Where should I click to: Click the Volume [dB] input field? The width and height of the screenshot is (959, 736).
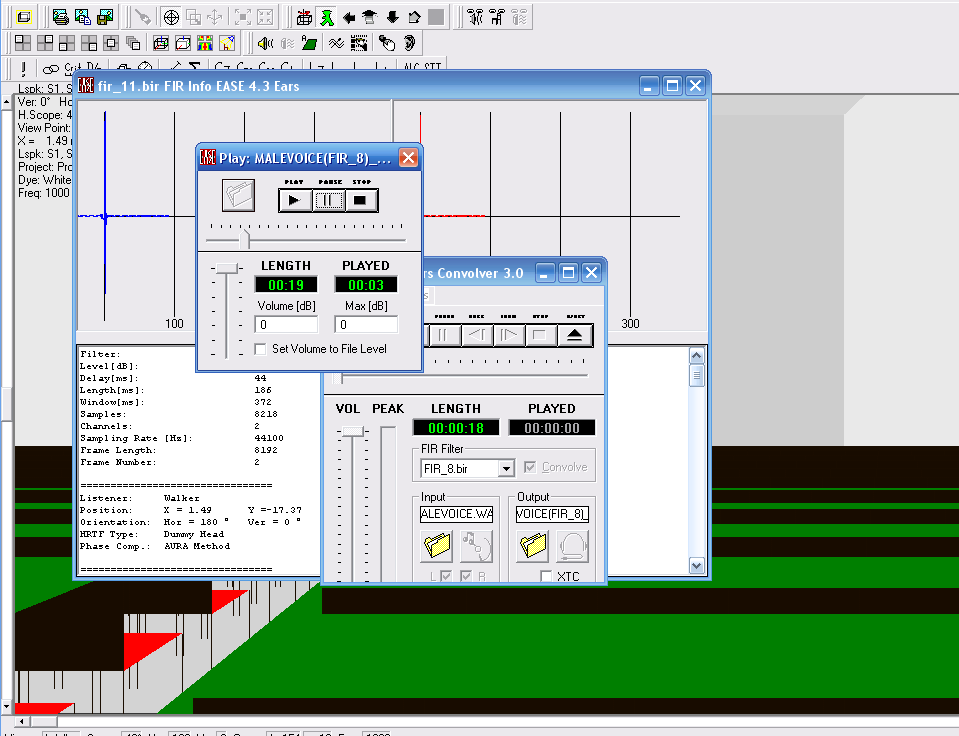pos(286,324)
